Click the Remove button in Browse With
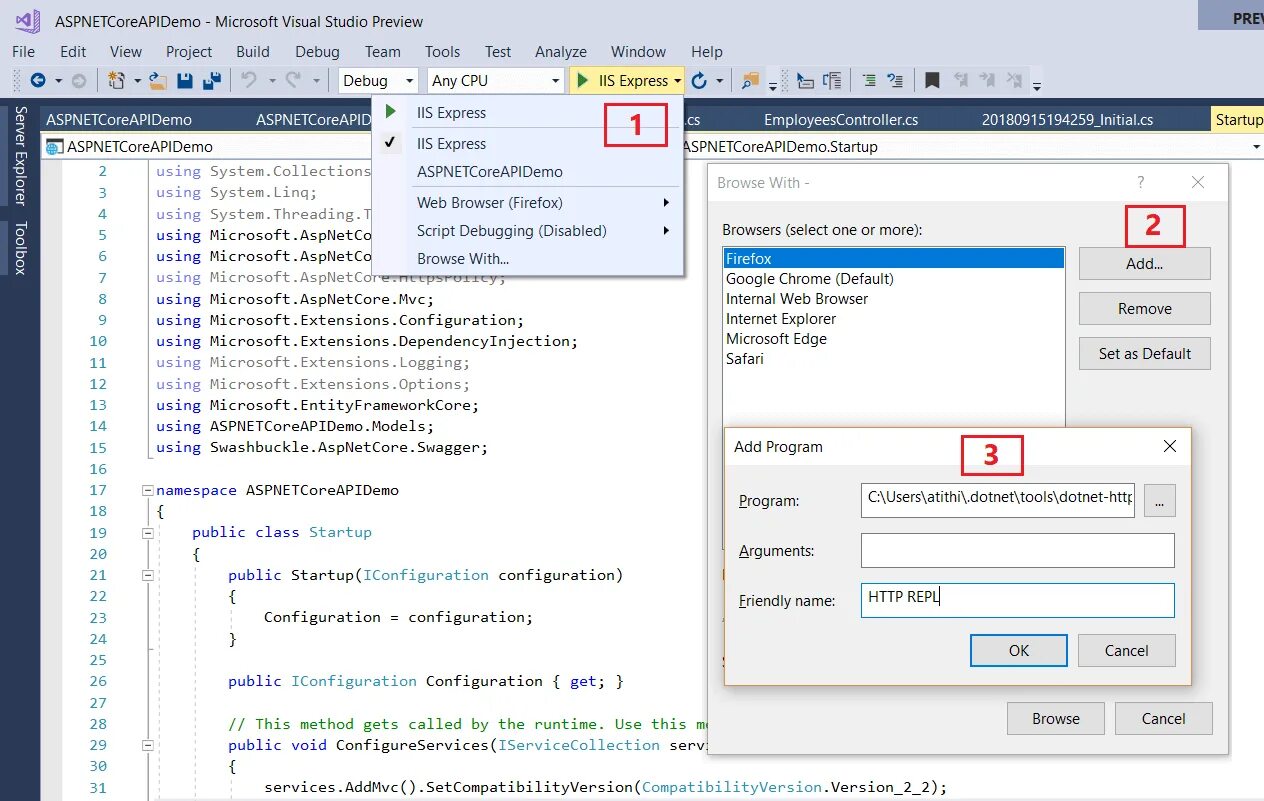Image resolution: width=1264 pixels, height=801 pixels. coord(1145,309)
